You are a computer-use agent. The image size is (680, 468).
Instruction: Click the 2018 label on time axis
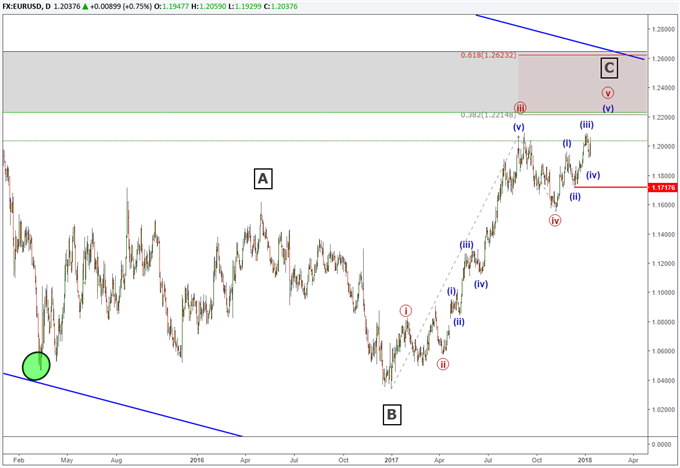(585, 460)
